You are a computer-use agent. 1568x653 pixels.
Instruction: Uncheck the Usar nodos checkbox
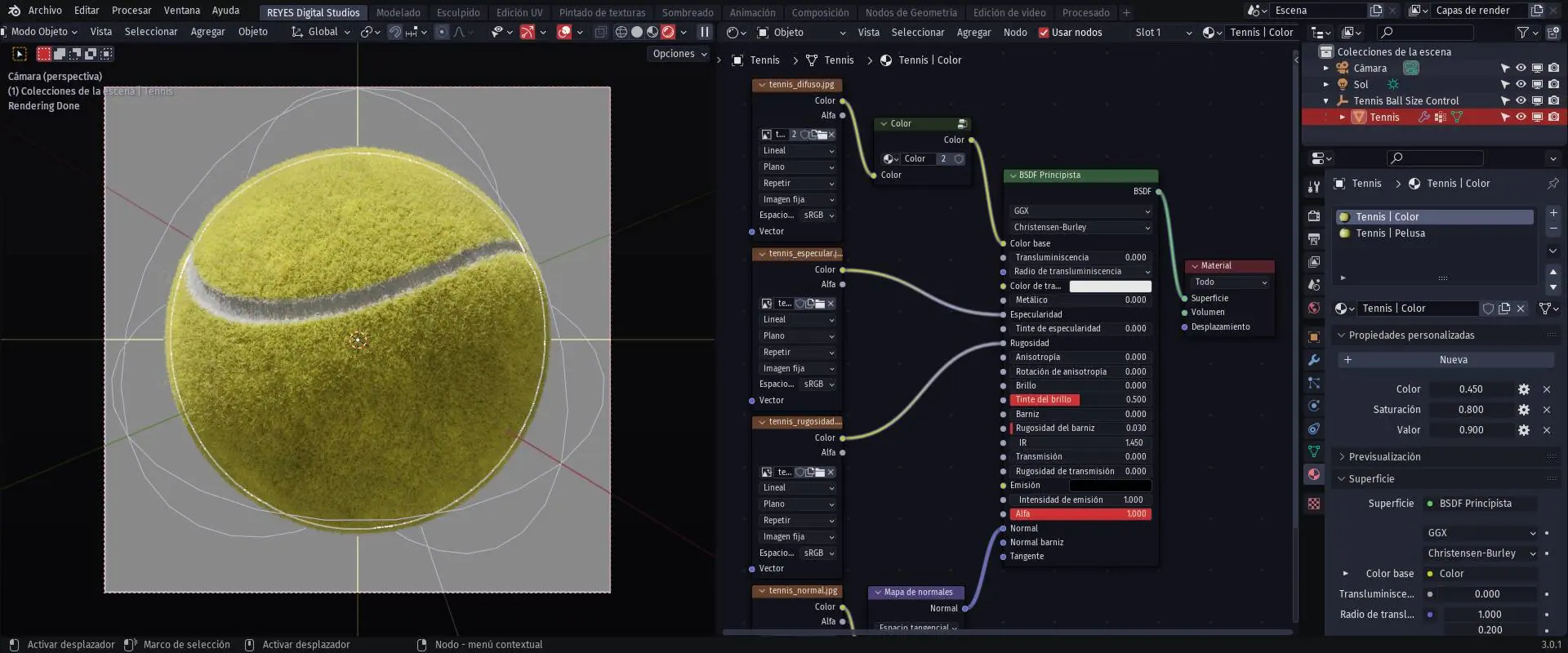(x=1043, y=33)
